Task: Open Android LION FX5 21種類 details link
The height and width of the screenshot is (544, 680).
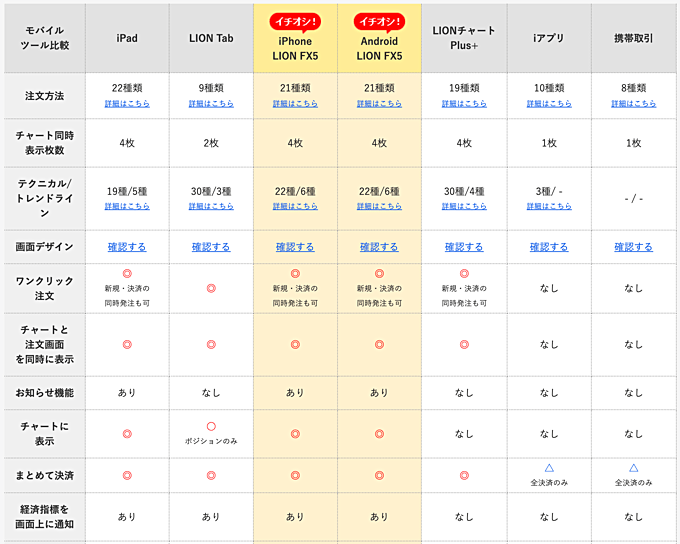Action: pyautogui.click(x=379, y=104)
